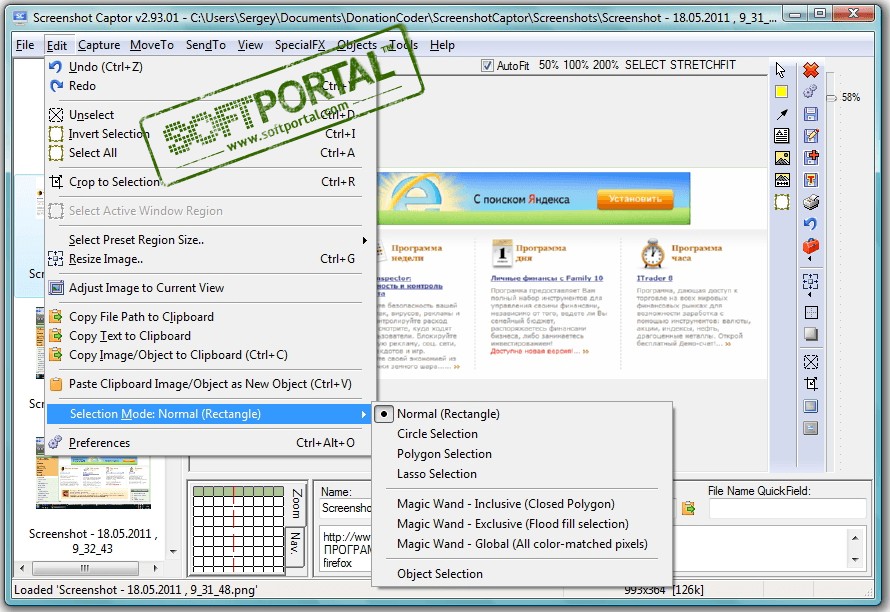Click the red X delete icon
This screenshot has height=612, width=890.
811,70
